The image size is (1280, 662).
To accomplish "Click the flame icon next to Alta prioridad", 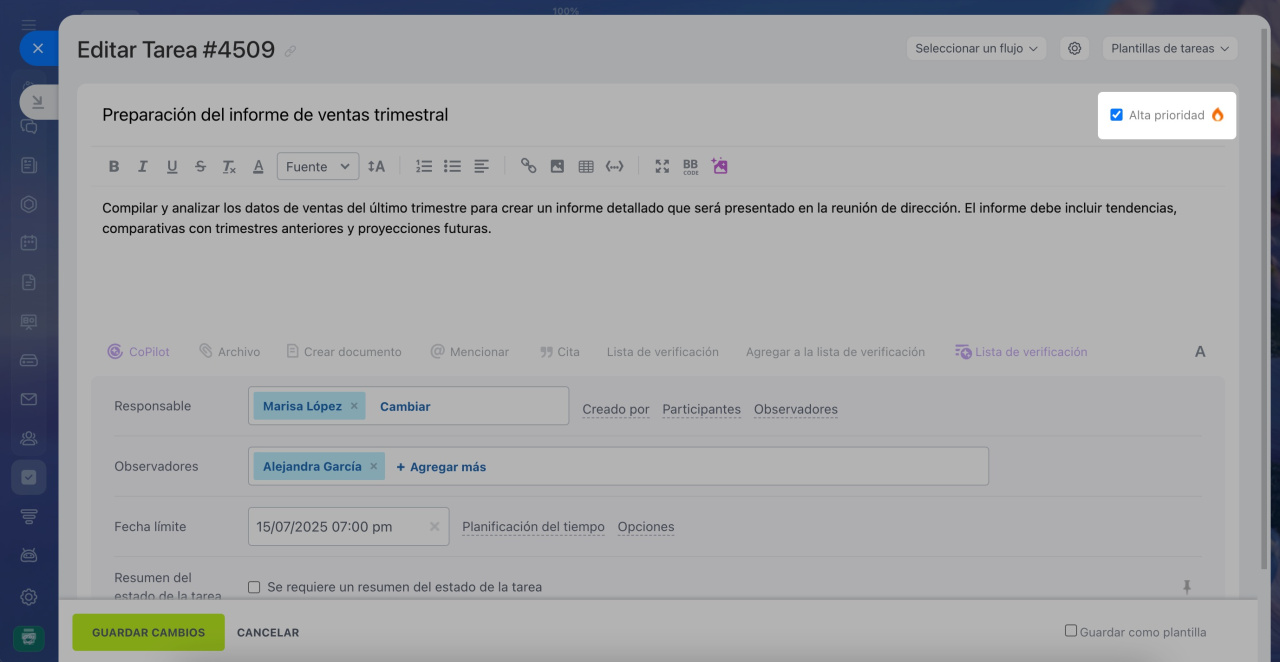I will point(1217,115).
